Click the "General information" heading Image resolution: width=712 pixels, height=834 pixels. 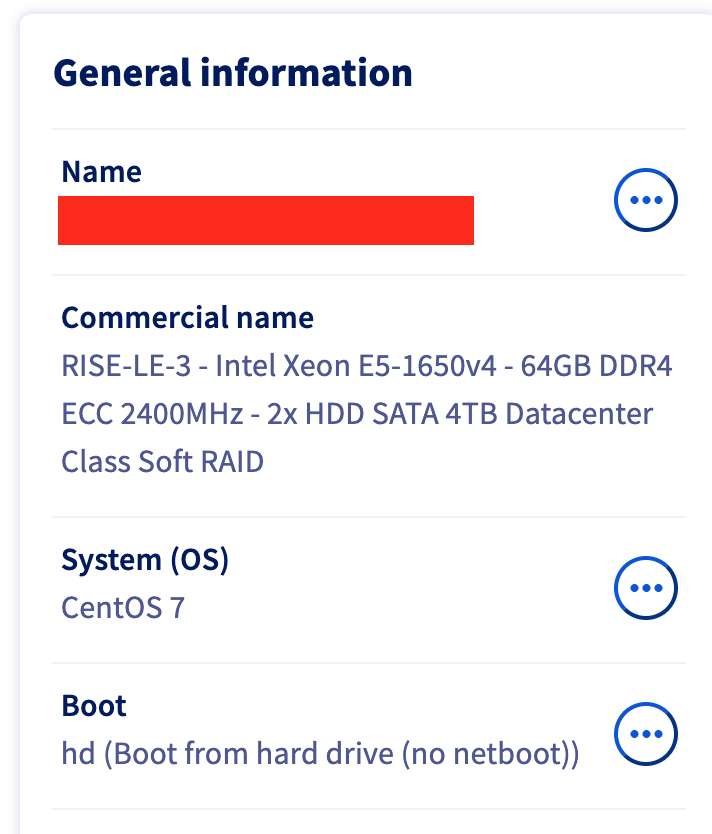(x=232, y=73)
